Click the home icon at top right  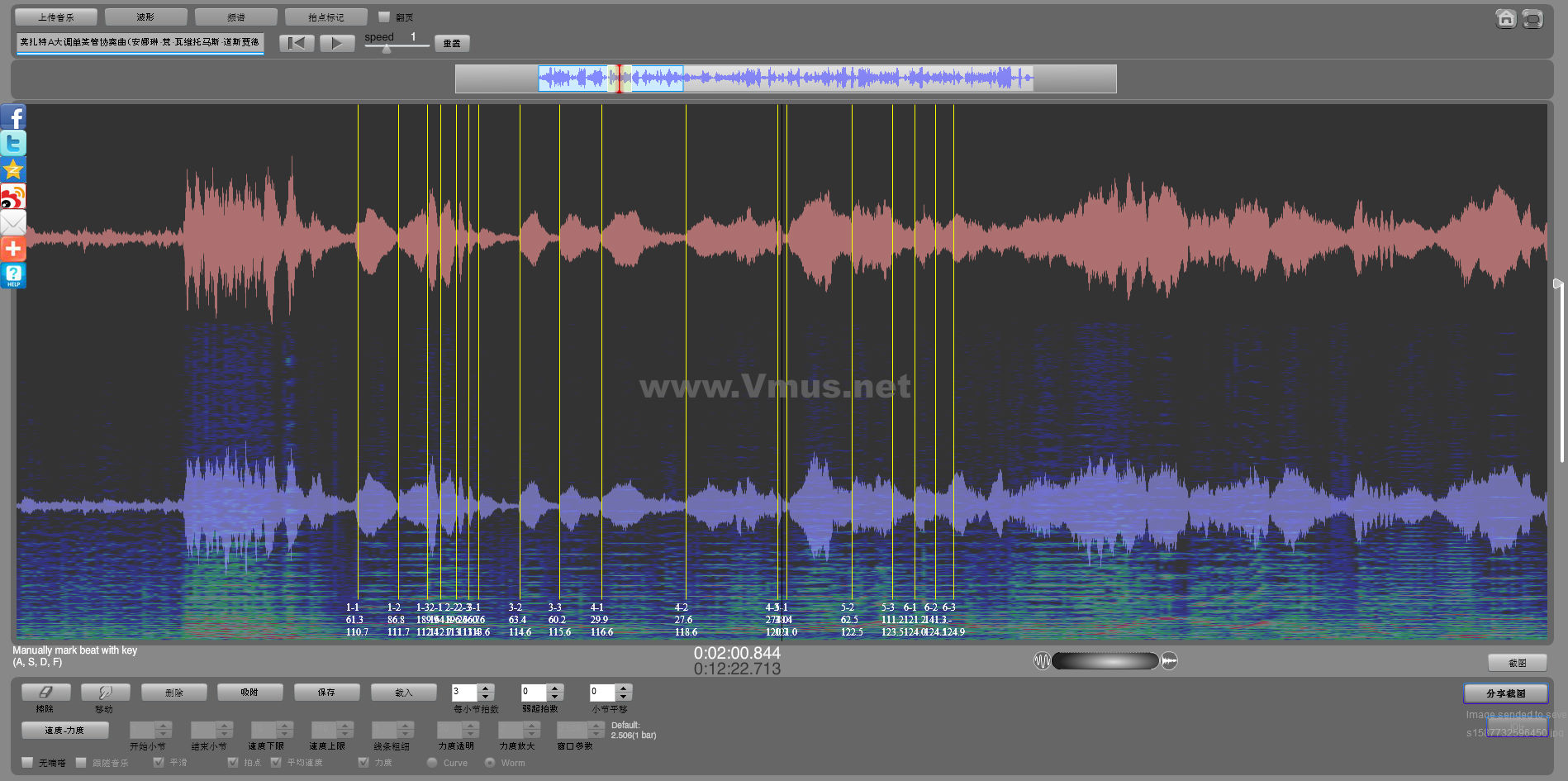coord(1506,19)
